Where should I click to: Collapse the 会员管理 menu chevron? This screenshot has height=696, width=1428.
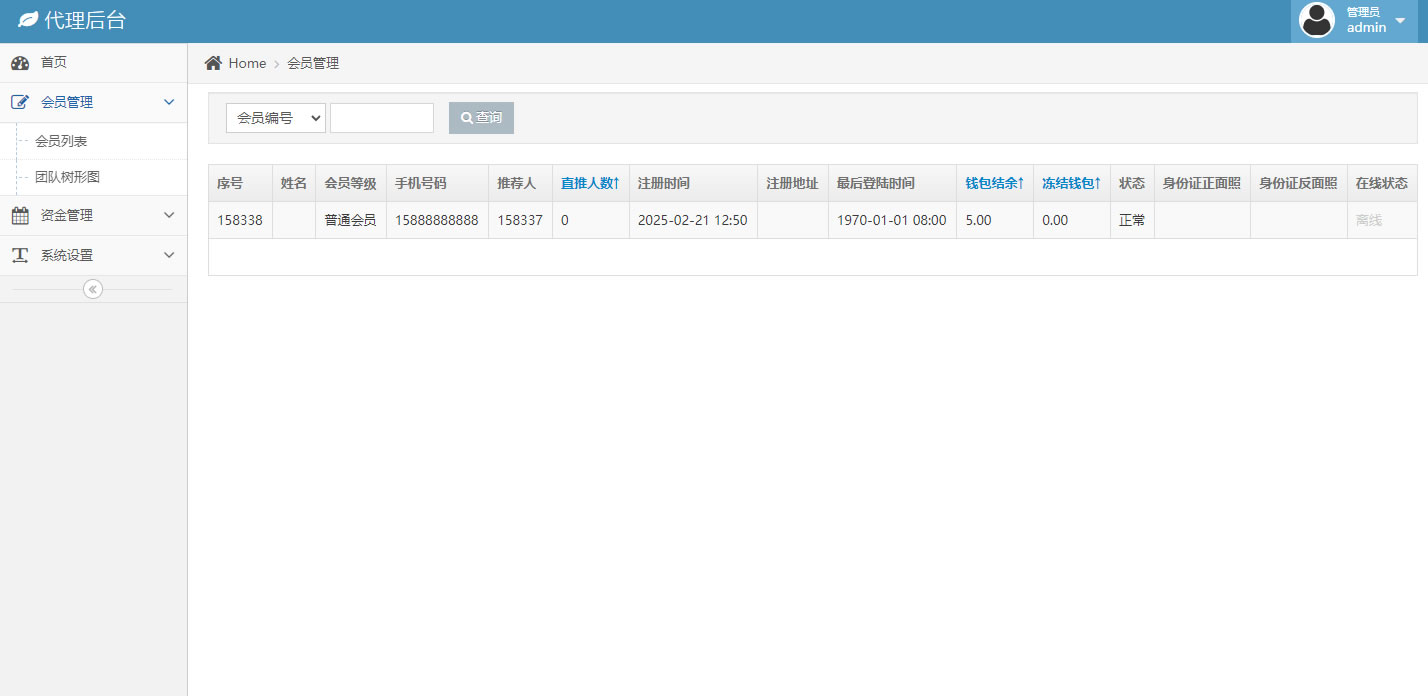[169, 102]
